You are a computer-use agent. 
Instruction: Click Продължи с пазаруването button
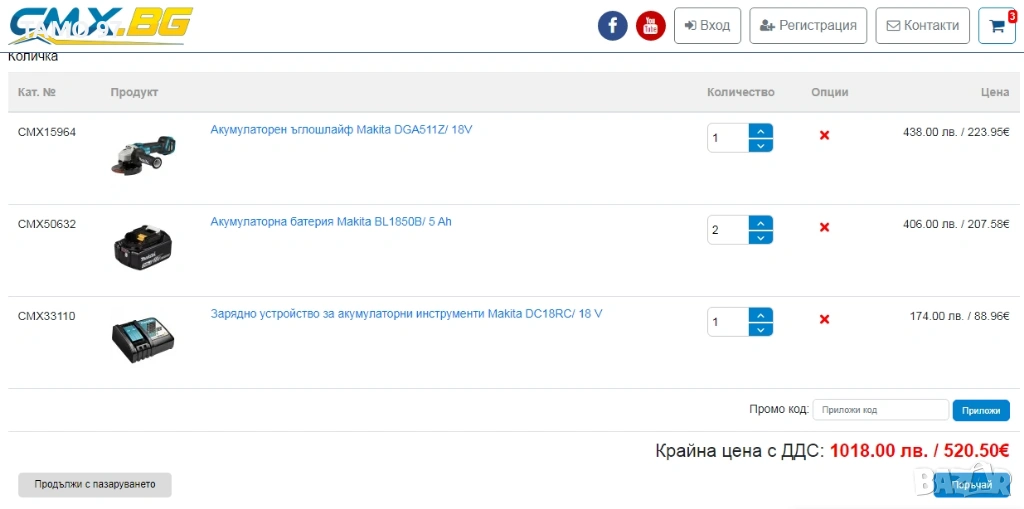pyautogui.click(x=95, y=485)
